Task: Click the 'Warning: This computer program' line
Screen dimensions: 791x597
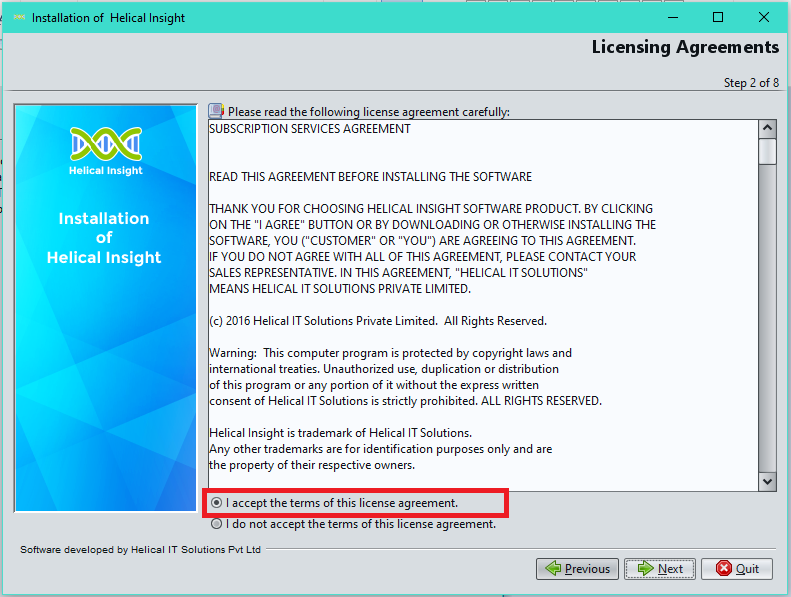Action: 390,353
